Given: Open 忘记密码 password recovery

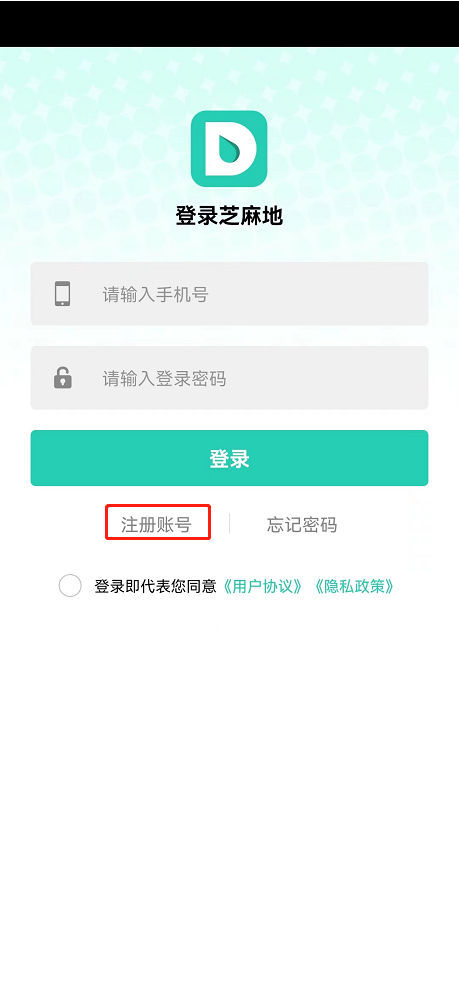Looking at the screenshot, I should point(302,525).
